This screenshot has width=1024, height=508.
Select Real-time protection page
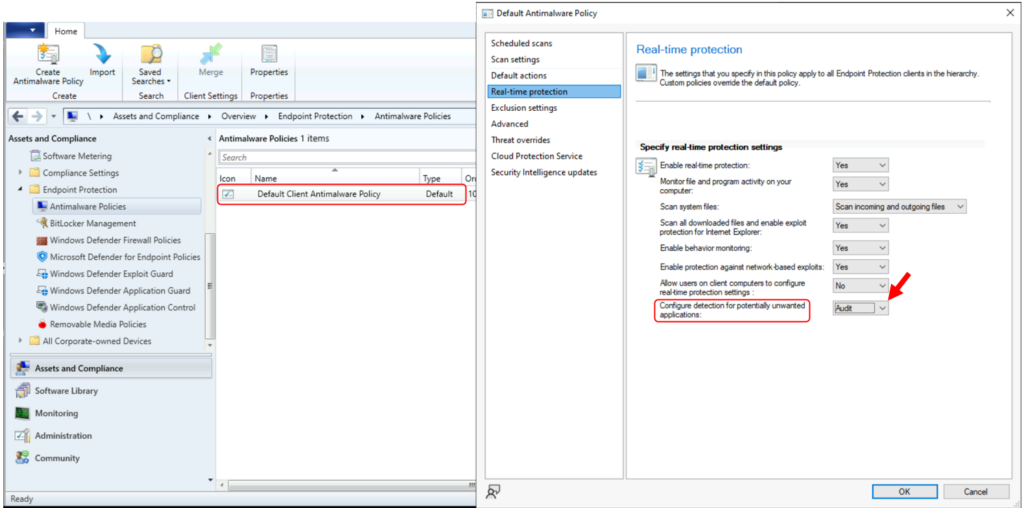[554, 91]
